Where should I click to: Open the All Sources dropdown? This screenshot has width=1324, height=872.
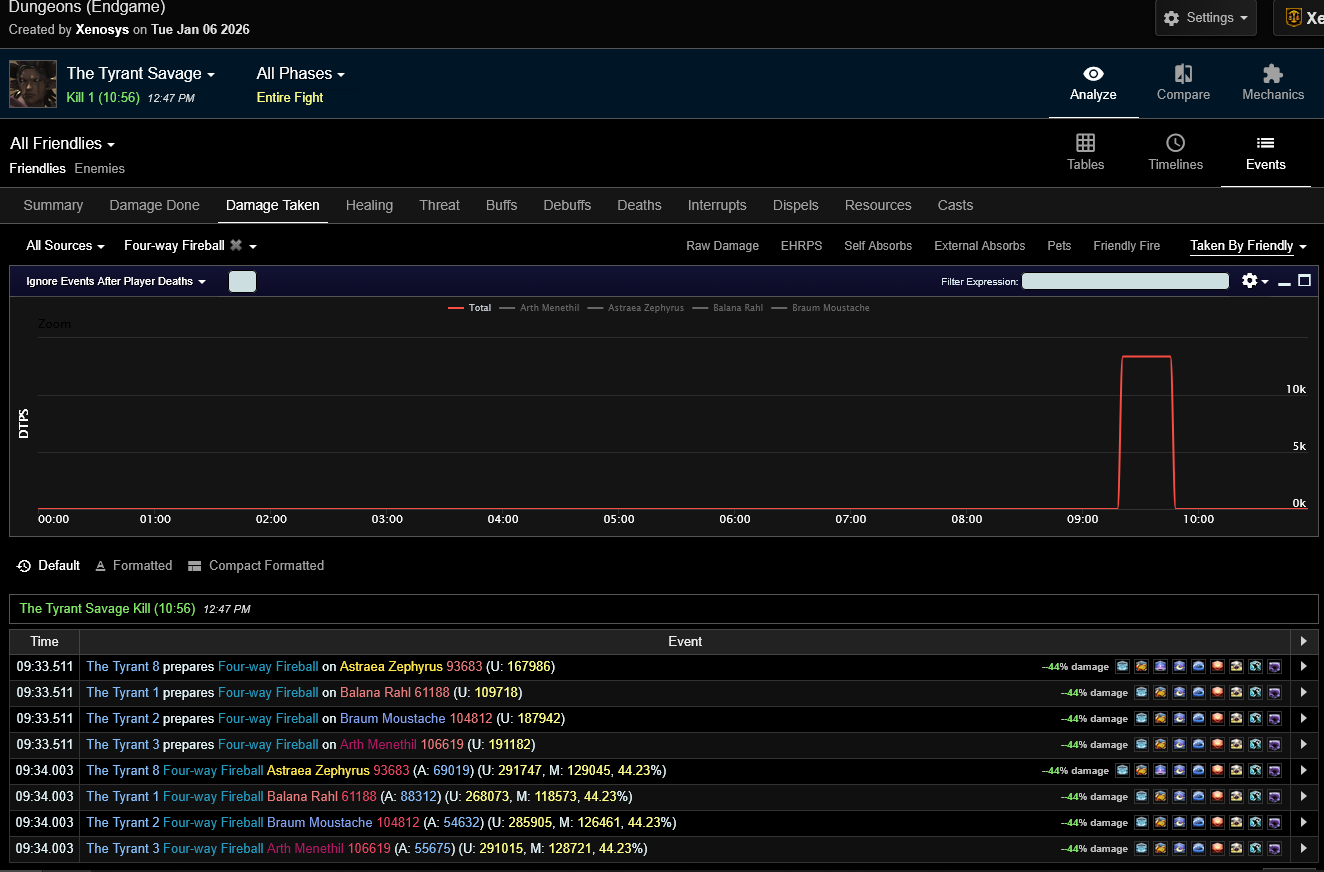click(66, 246)
